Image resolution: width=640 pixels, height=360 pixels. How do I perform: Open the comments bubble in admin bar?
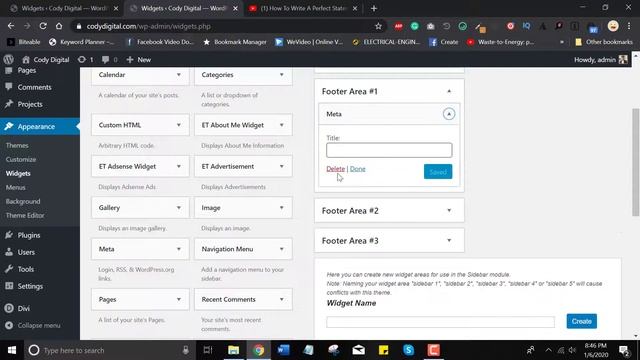tap(109, 60)
